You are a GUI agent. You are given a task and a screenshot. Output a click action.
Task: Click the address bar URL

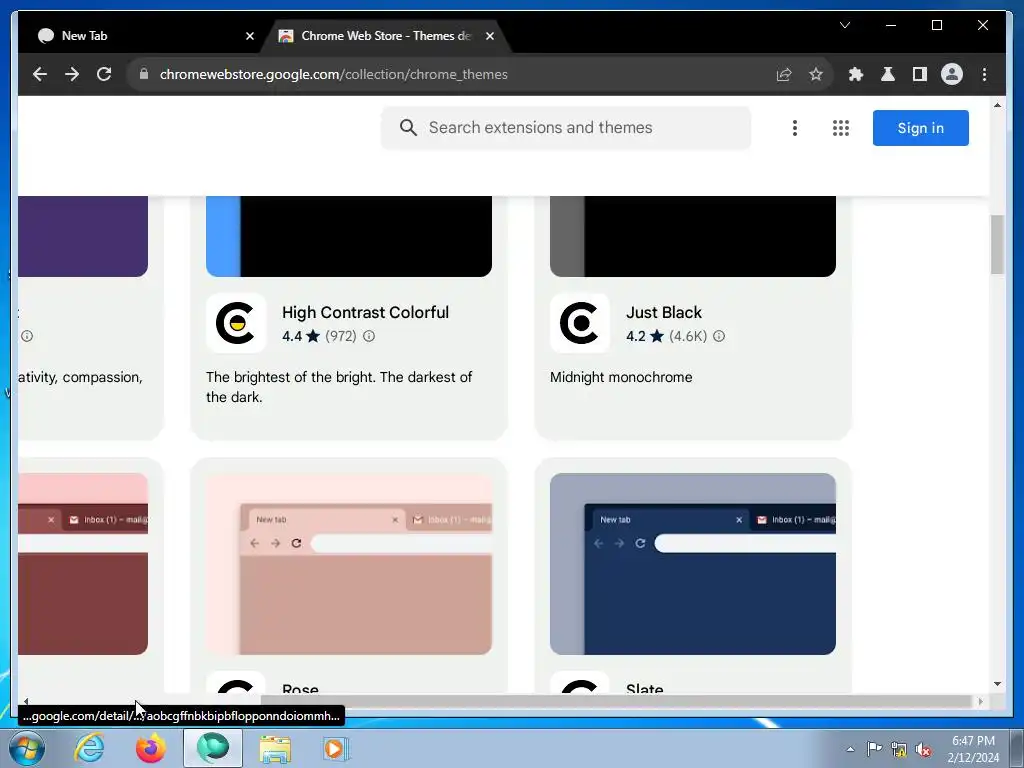333,74
